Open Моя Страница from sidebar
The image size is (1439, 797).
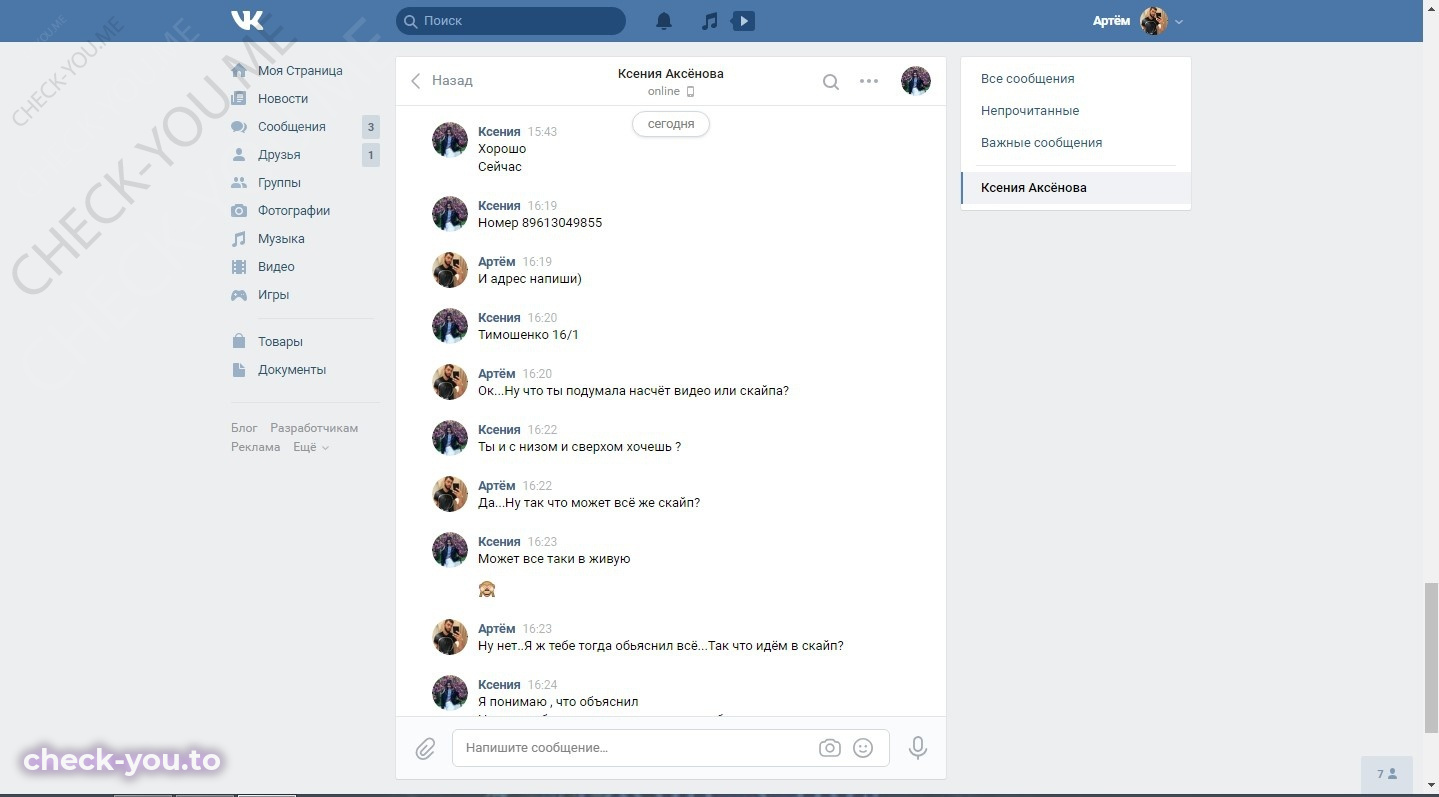tap(300, 71)
